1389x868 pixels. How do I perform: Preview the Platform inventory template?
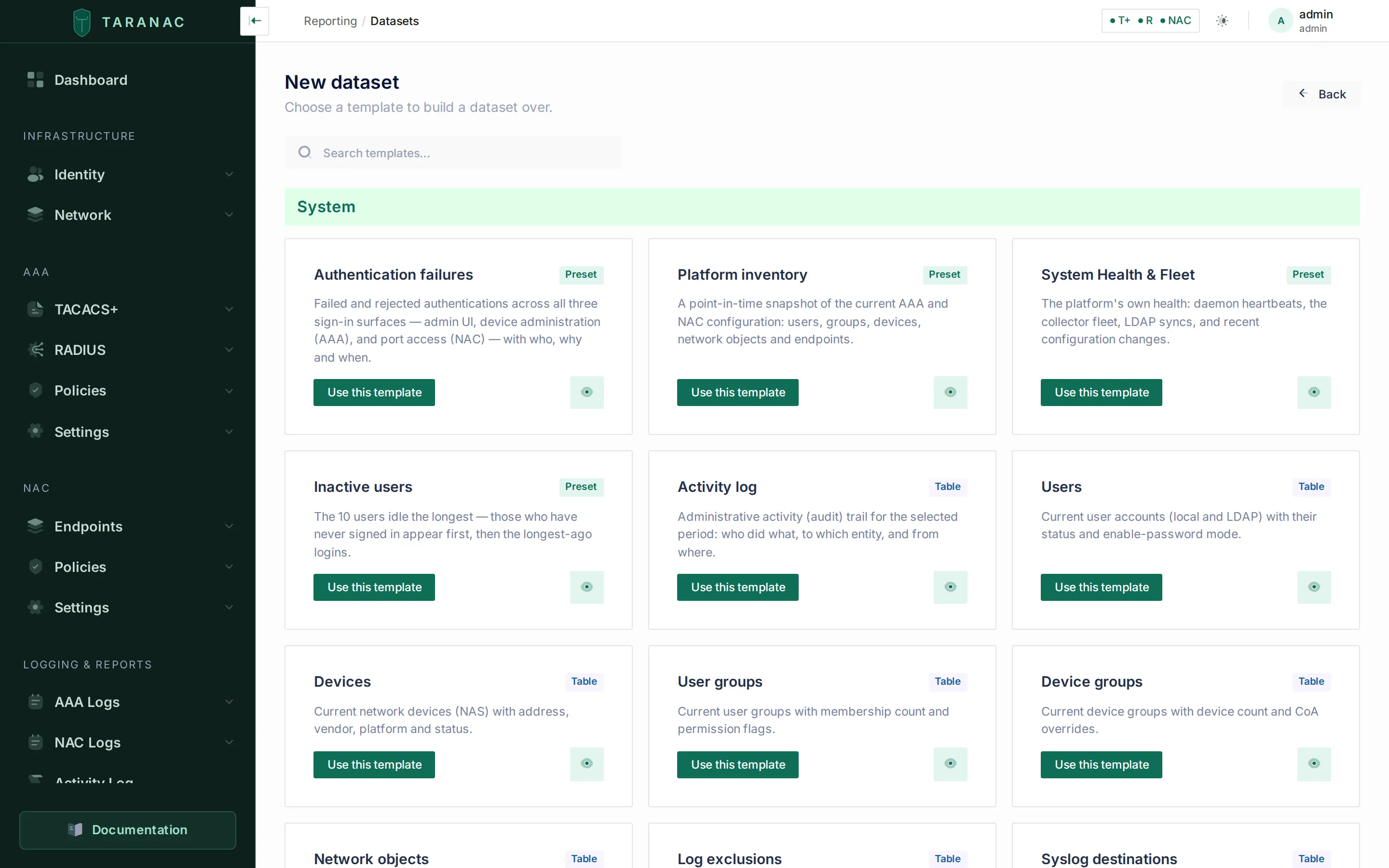click(951, 392)
